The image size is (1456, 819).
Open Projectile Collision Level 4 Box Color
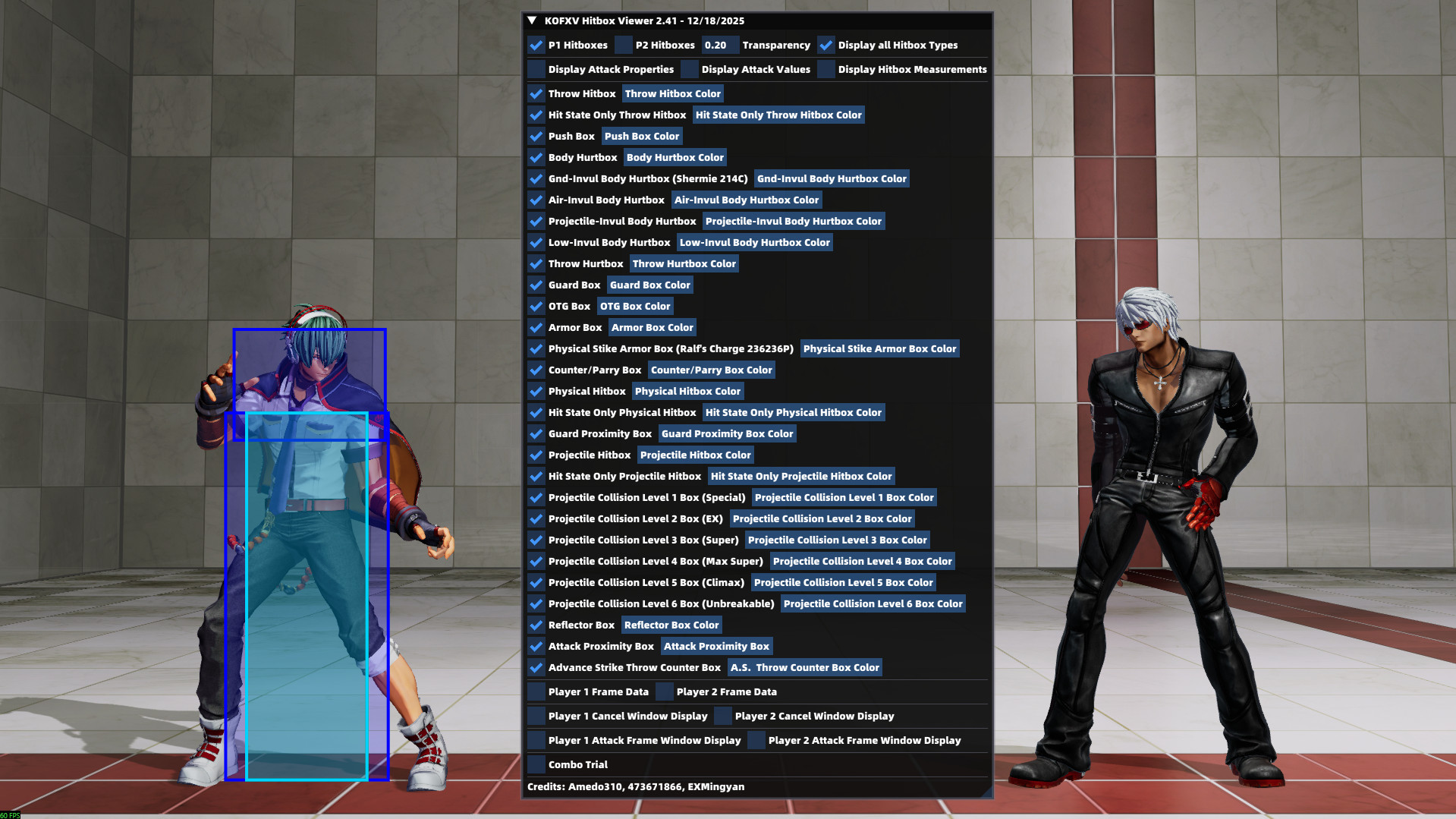[863, 561]
